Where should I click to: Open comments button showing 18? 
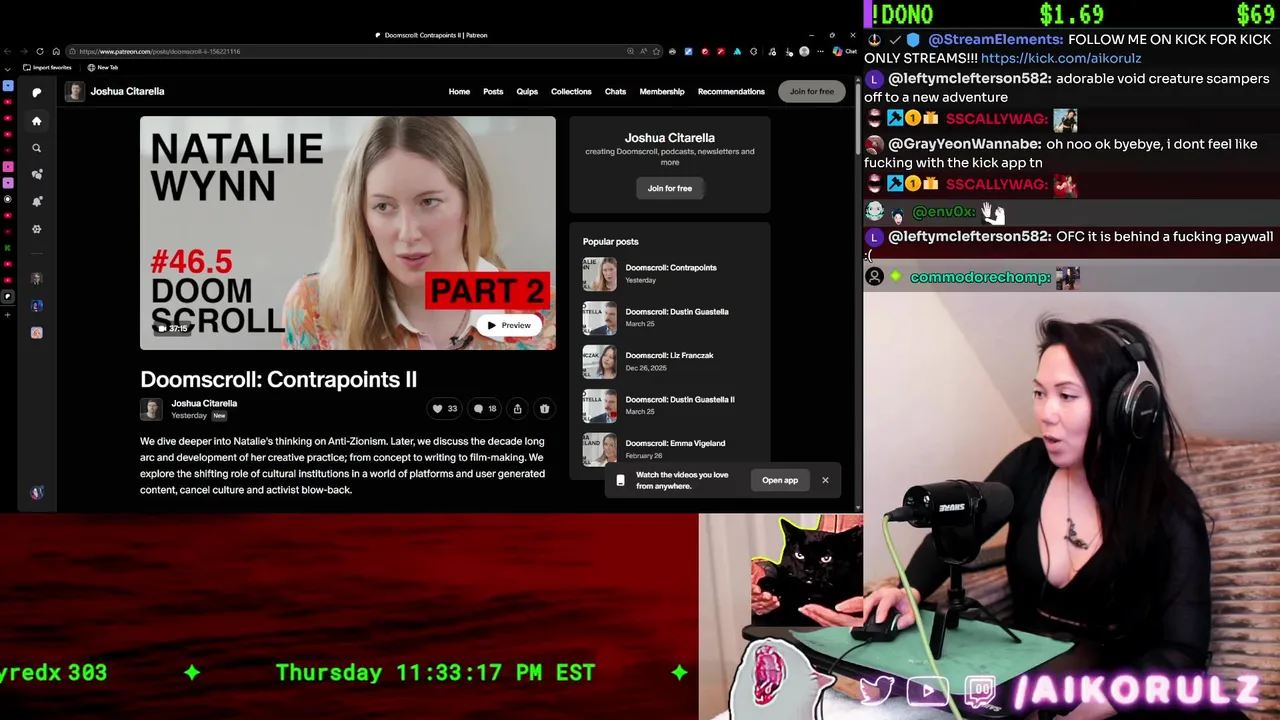coord(485,408)
